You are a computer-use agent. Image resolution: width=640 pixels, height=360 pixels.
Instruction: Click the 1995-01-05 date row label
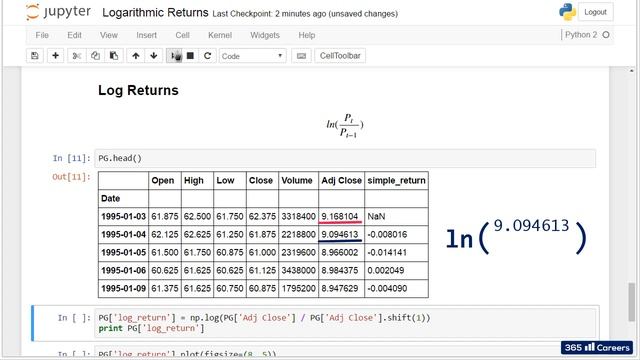coord(123,252)
